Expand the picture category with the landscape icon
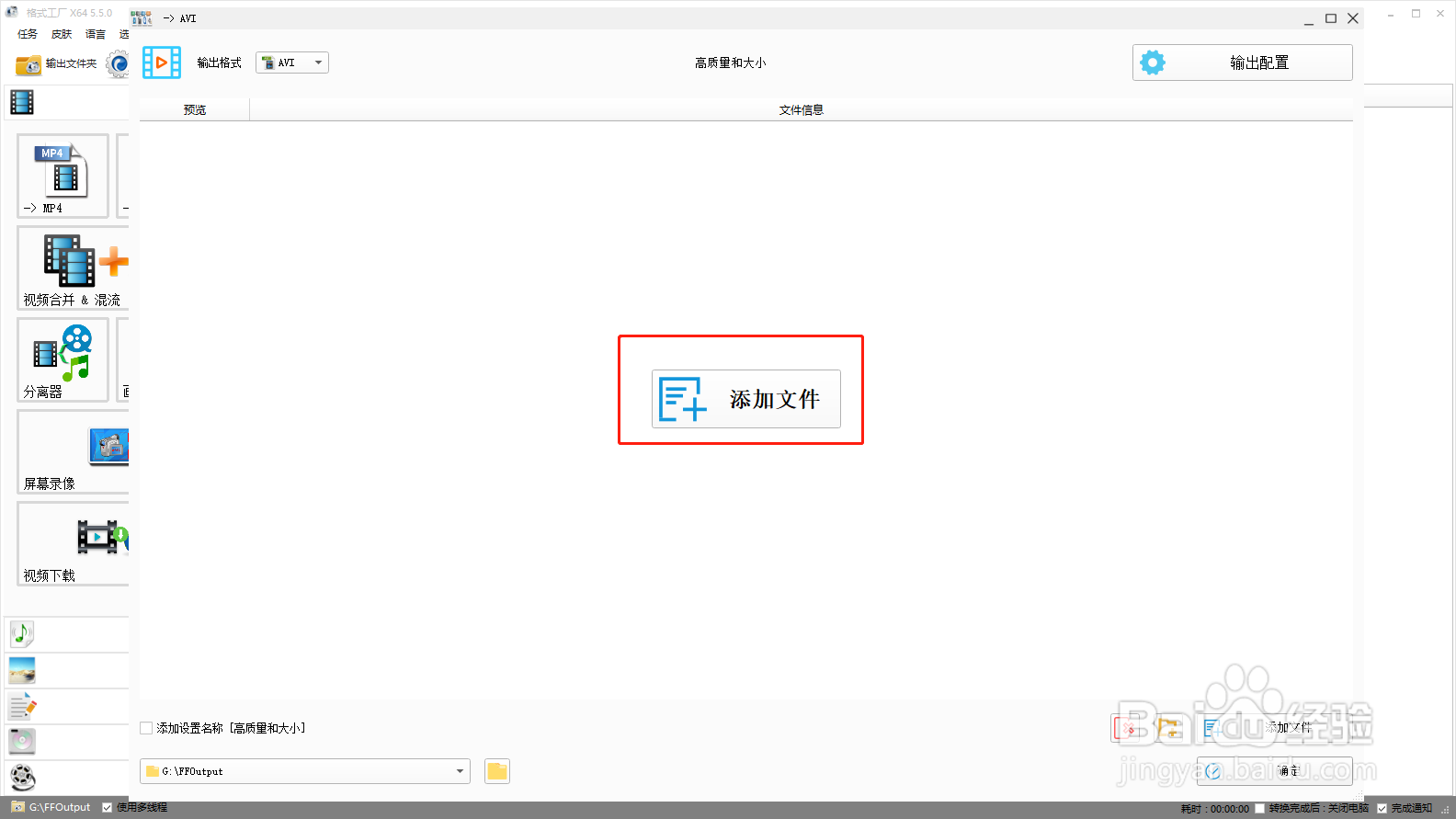 tap(22, 670)
